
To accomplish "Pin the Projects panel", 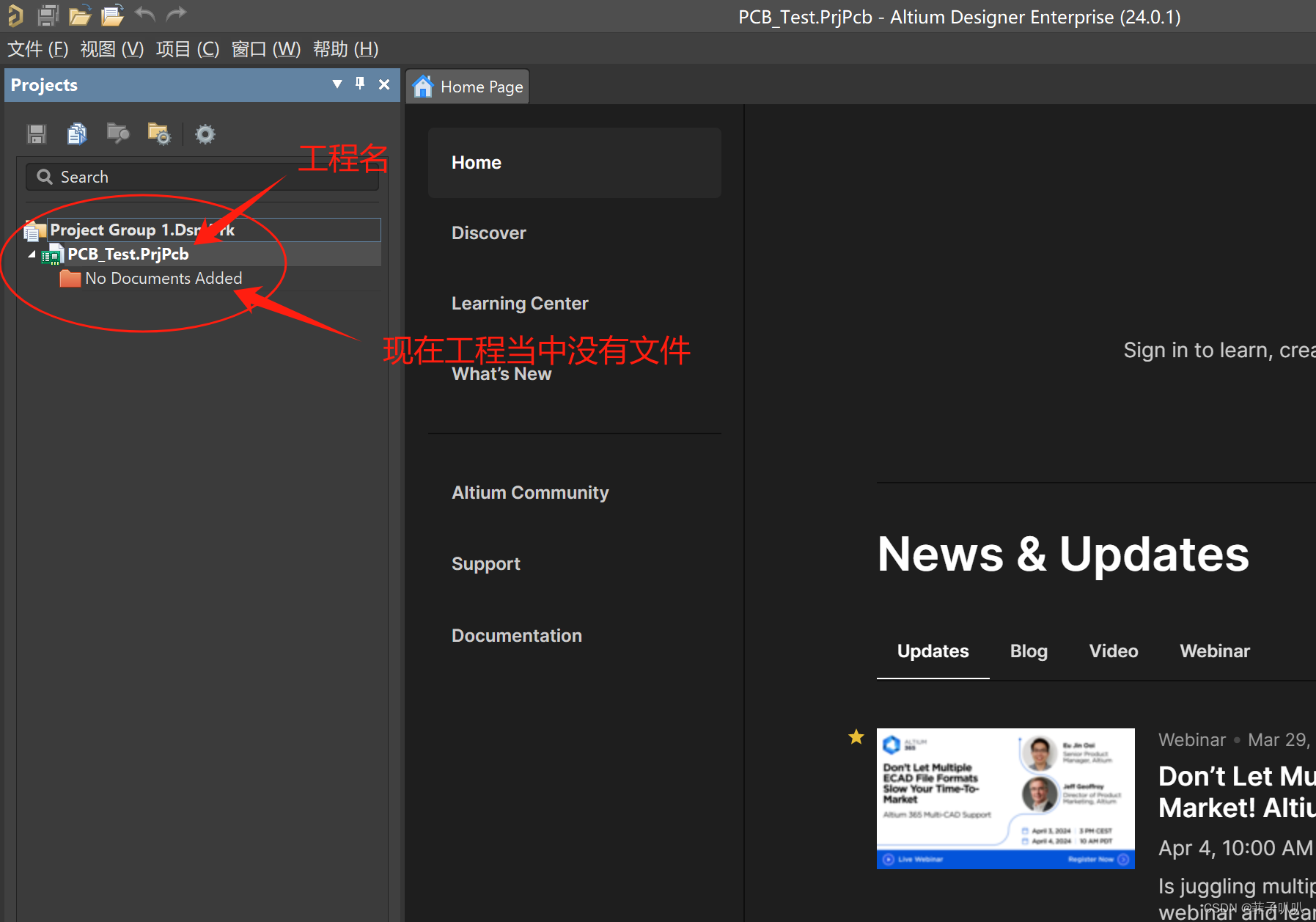I will (x=360, y=84).
